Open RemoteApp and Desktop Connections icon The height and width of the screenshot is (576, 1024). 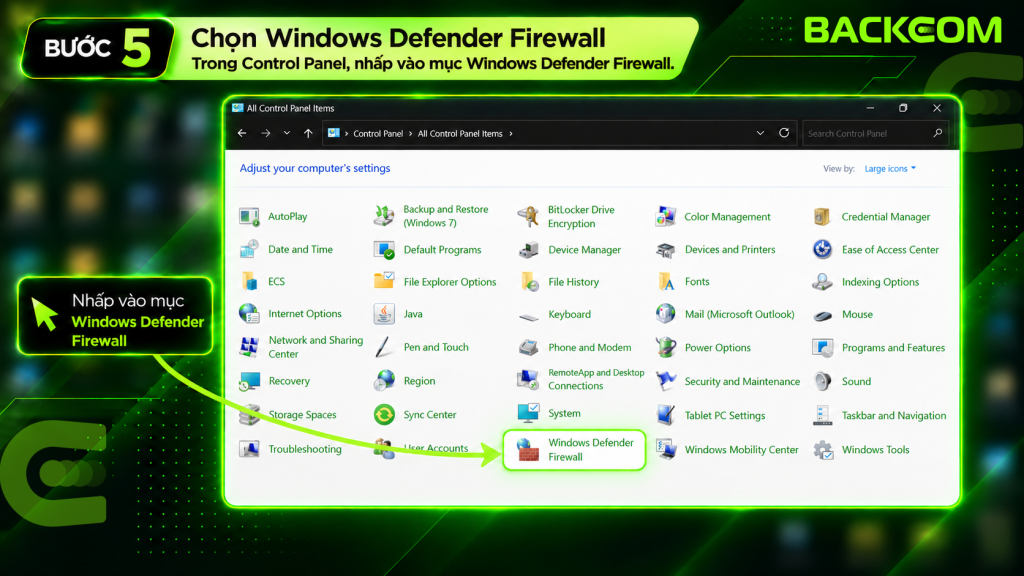pyautogui.click(x=528, y=379)
